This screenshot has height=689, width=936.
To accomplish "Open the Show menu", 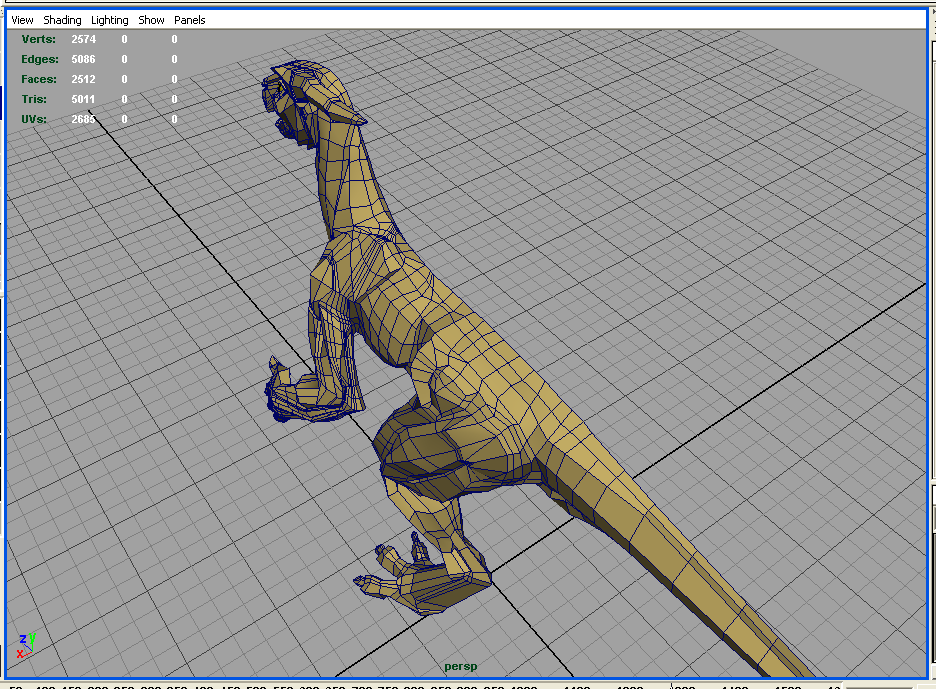I will pos(151,20).
